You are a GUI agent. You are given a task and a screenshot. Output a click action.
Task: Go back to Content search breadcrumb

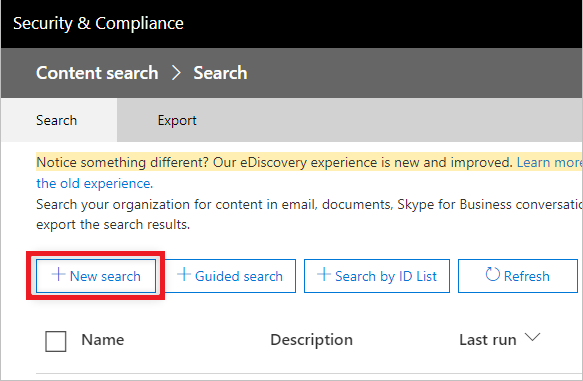[x=97, y=73]
